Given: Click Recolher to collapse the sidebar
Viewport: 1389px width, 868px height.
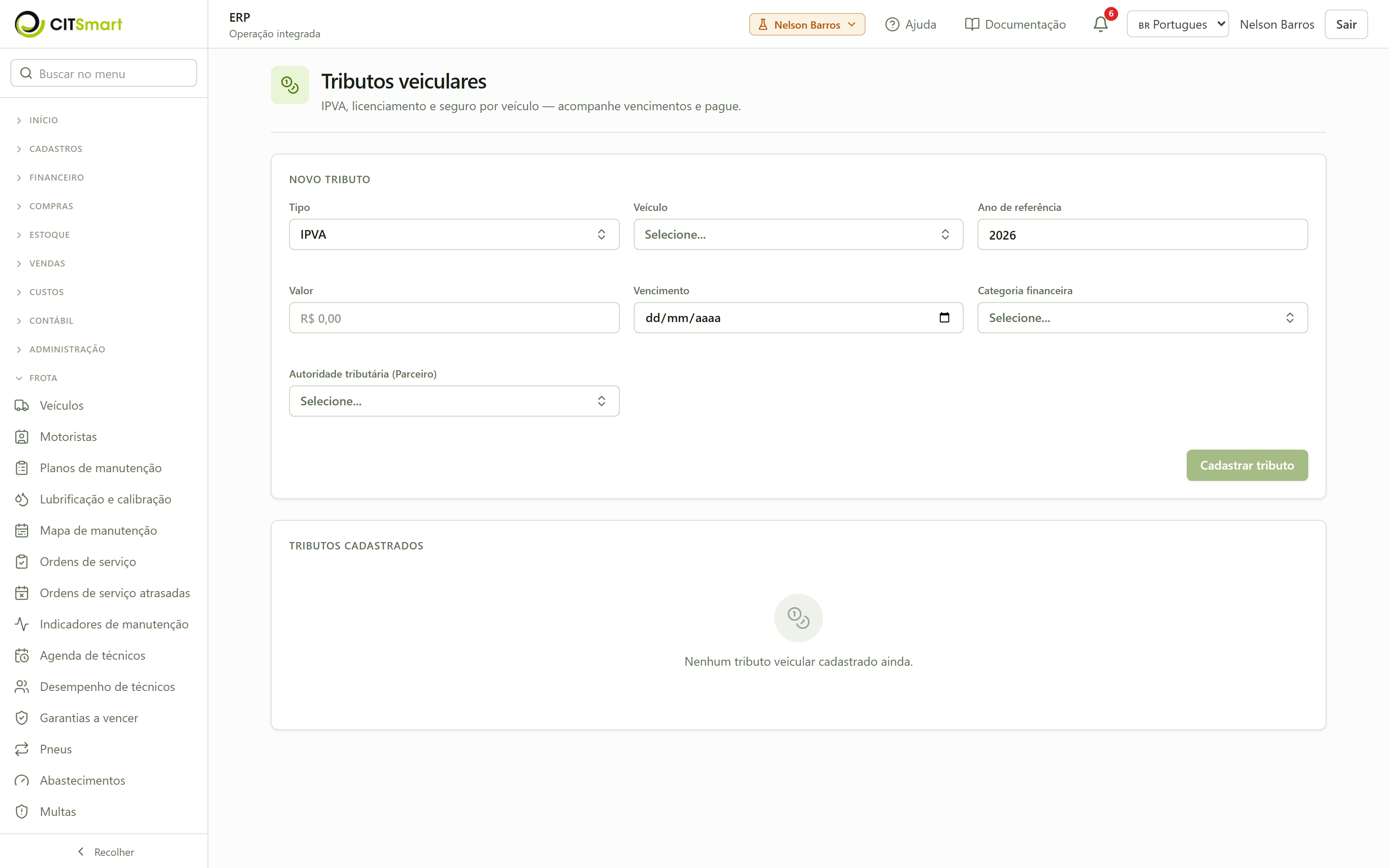Looking at the screenshot, I should coord(105,852).
